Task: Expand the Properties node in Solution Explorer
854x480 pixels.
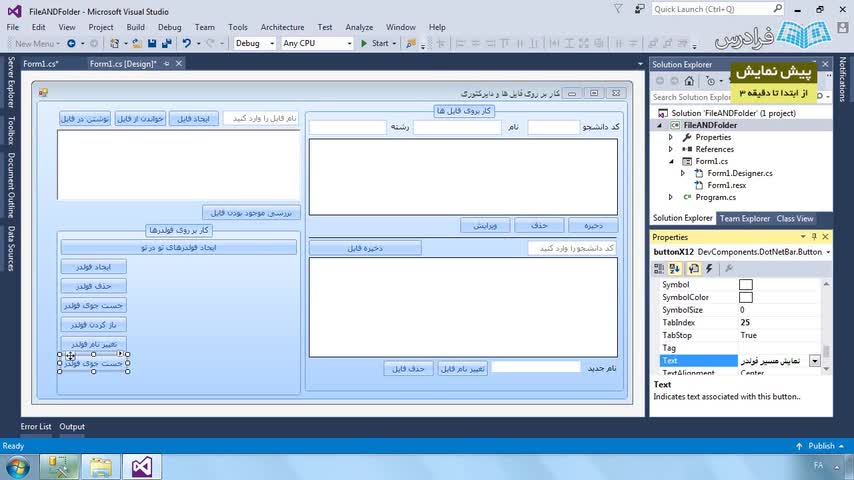Action: coord(671,137)
